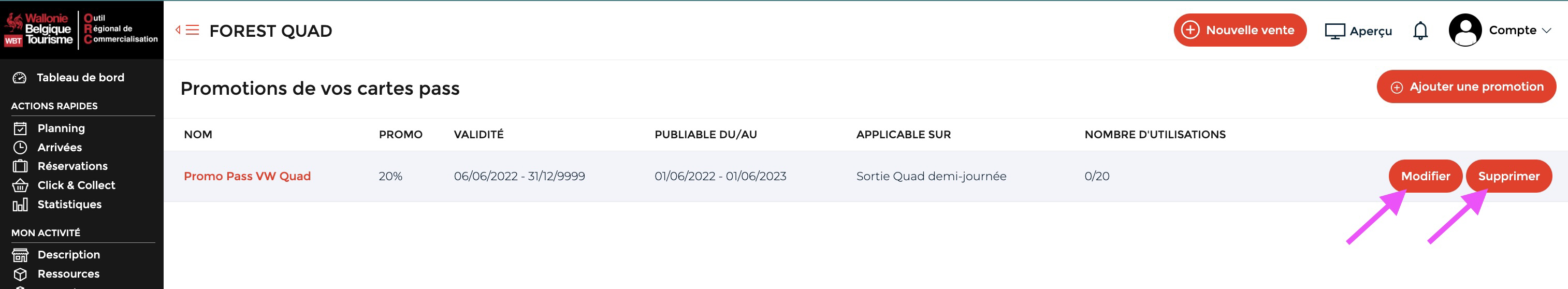Collapse the sidebar with the hamburger icon
This screenshot has width=1568, height=289.
[x=188, y=30]
